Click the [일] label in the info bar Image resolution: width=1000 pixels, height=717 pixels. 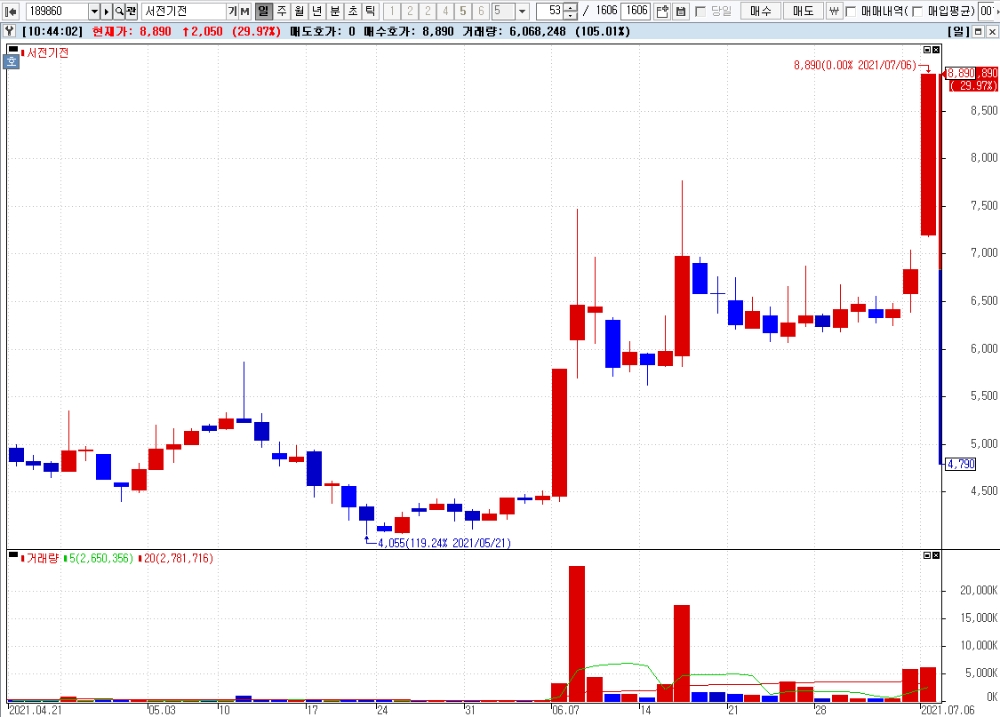click(x=958, y=31)
